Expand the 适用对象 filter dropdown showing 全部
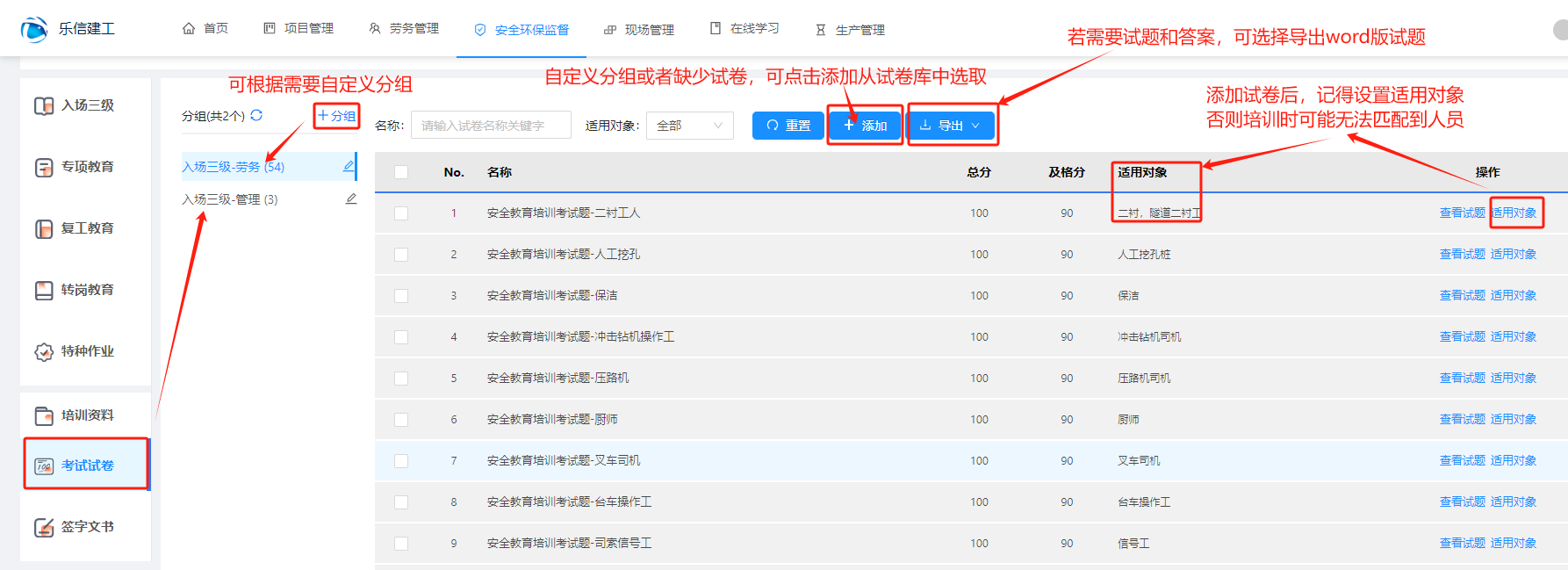The width and height of the screenshot is (1568, 570). point(689,126)
